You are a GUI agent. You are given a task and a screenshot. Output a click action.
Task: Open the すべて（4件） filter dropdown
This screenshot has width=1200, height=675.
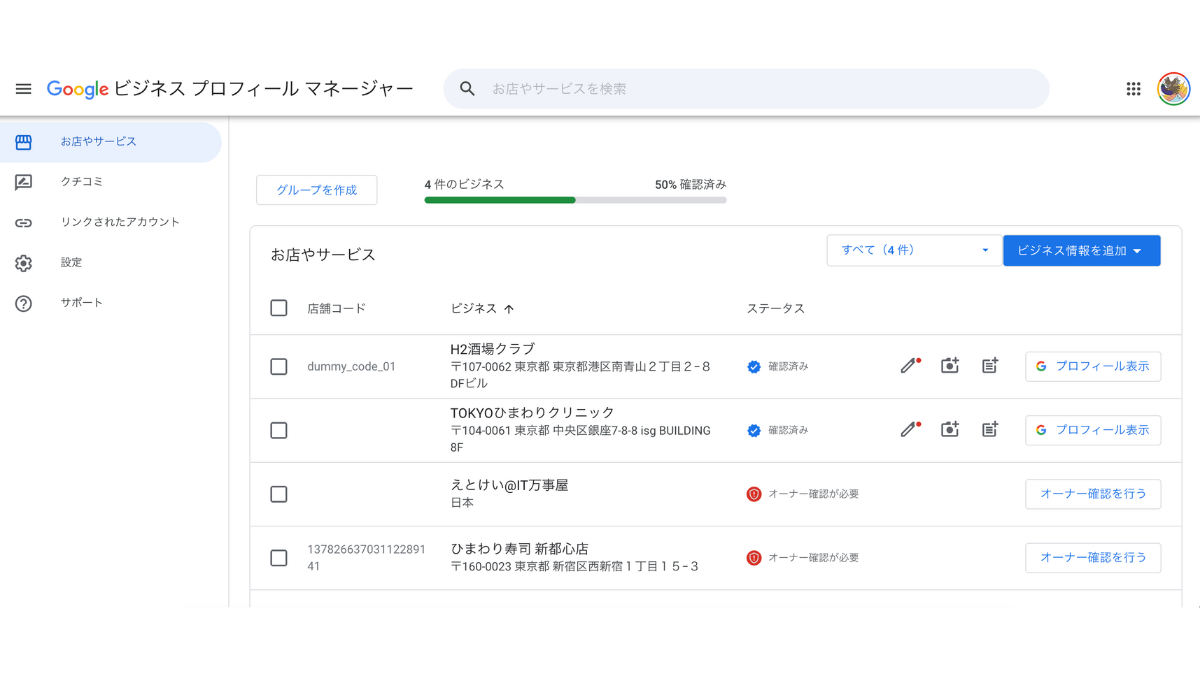click(x=913, y=250)
